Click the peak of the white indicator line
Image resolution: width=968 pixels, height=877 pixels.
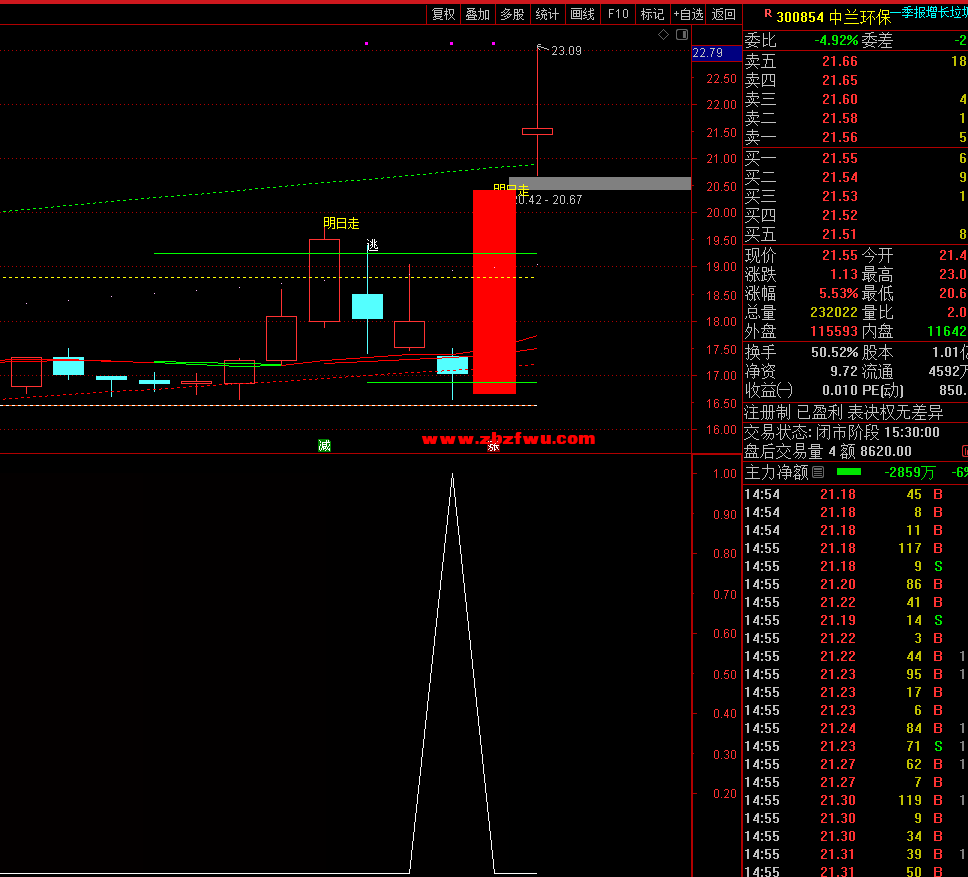click(x=453, y=475)
